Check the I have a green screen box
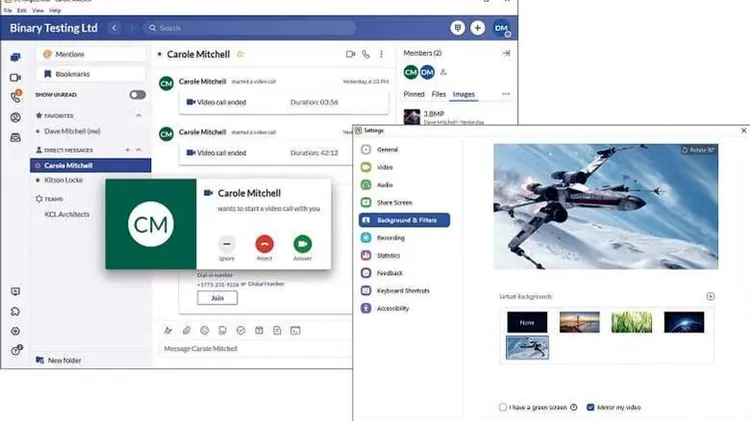 pos(502,407)
